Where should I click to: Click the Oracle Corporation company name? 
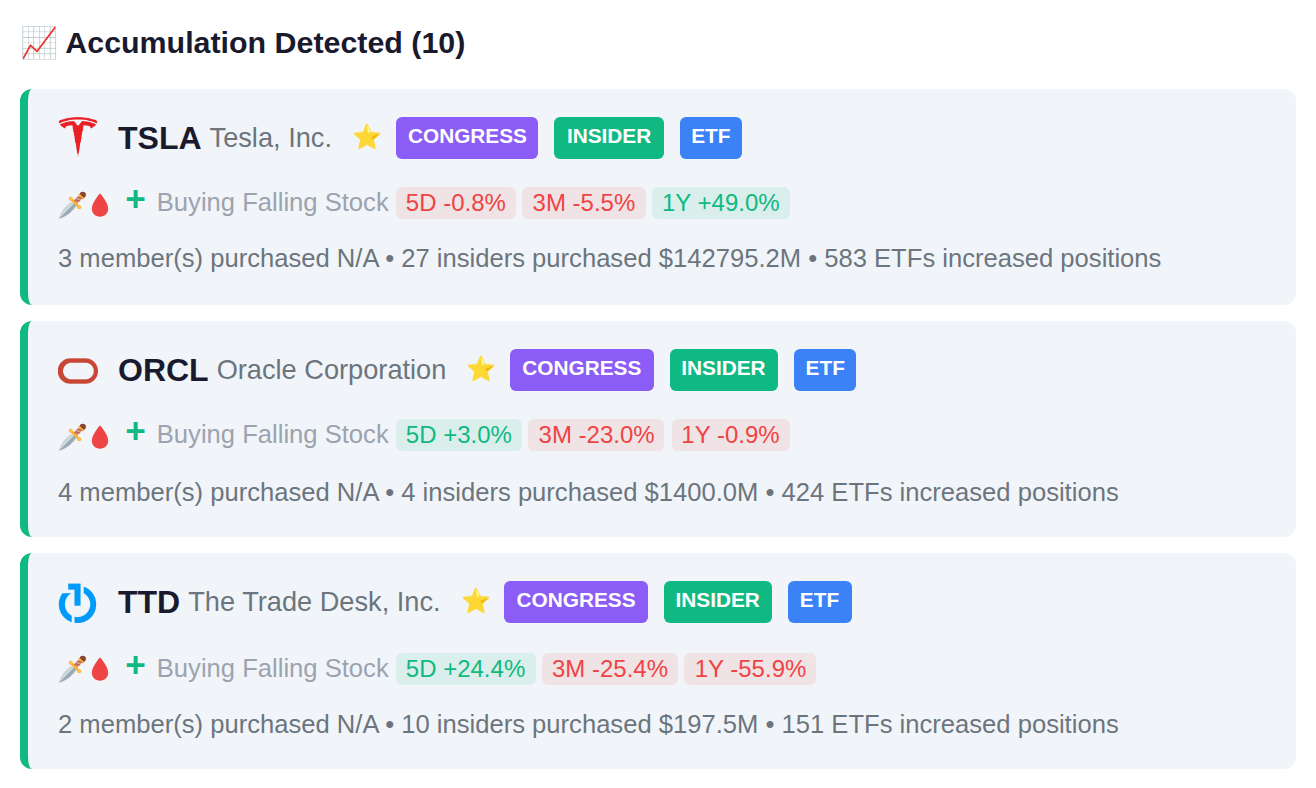coord(331,370)
